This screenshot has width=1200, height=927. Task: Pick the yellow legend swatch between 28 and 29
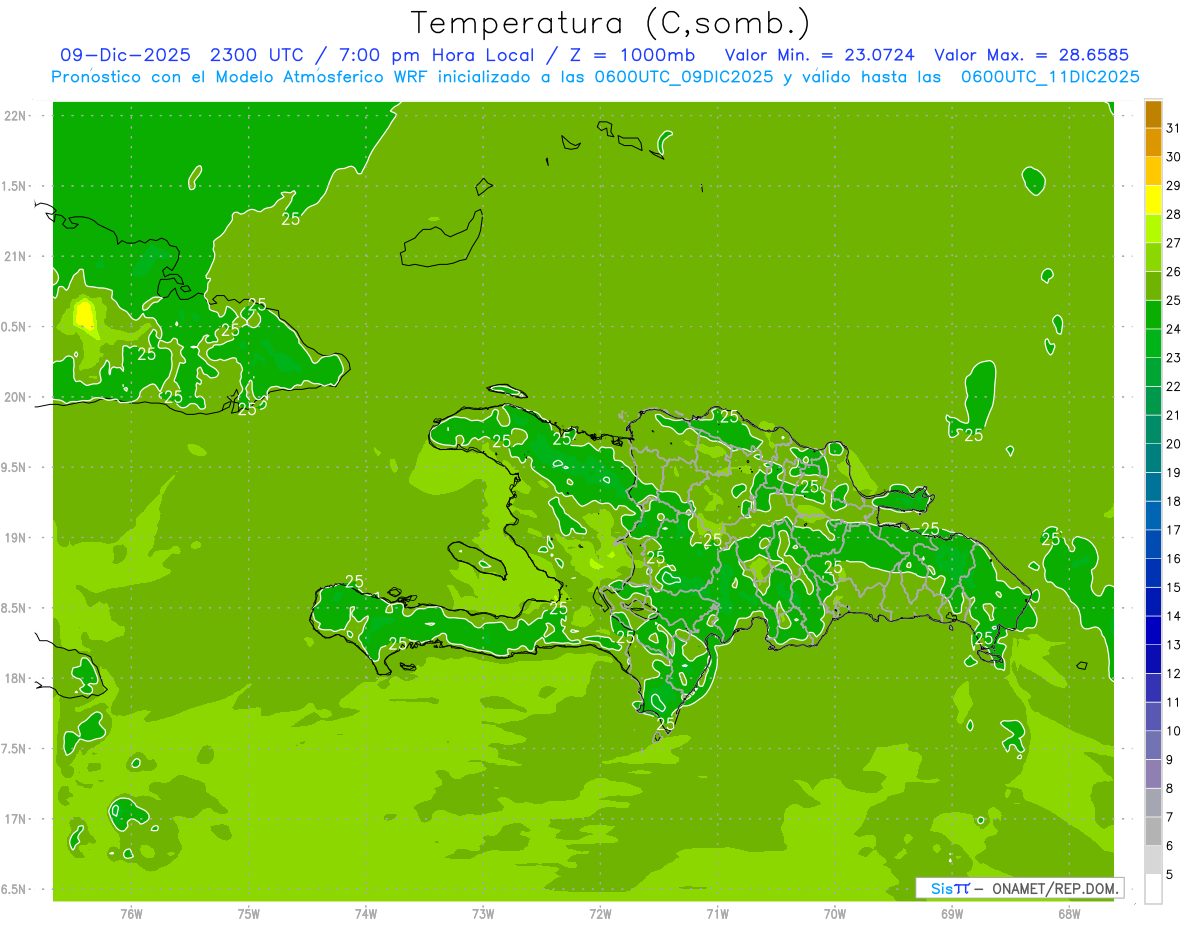coord(1153,200)
